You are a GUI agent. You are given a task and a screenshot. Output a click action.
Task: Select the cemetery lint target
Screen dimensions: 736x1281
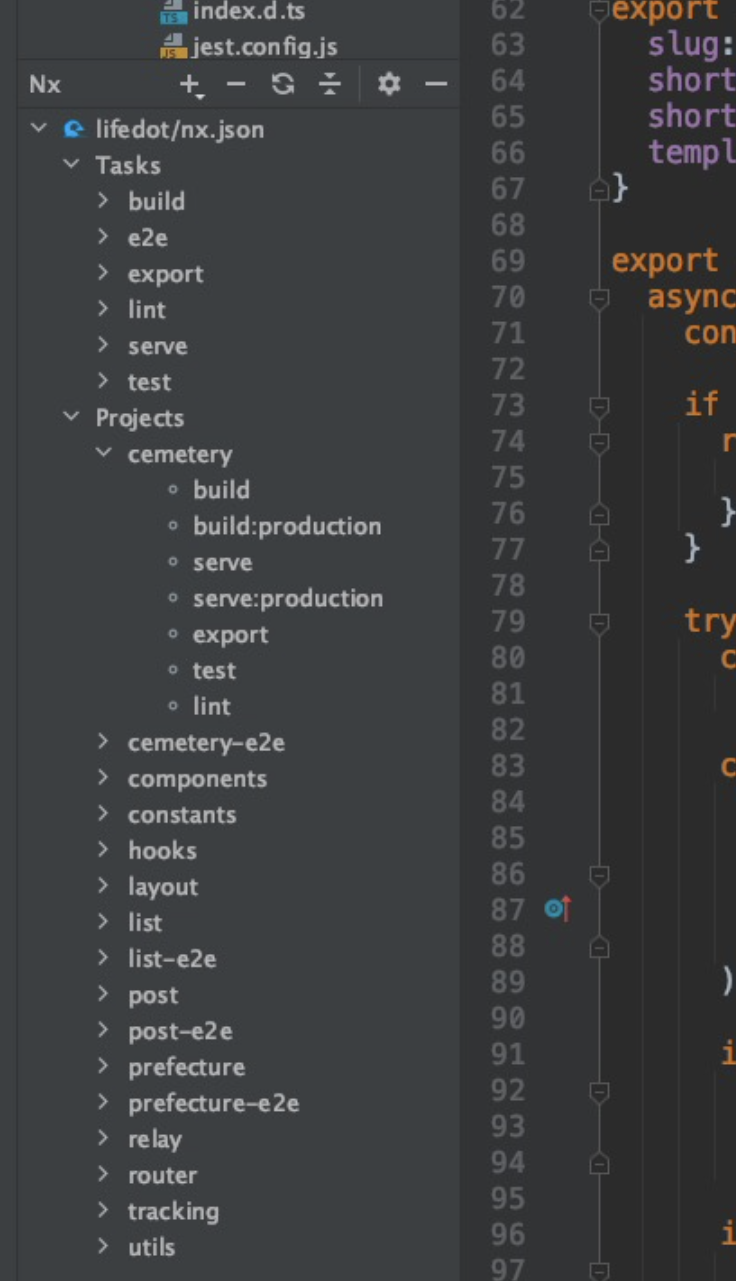tap(211, 706)
